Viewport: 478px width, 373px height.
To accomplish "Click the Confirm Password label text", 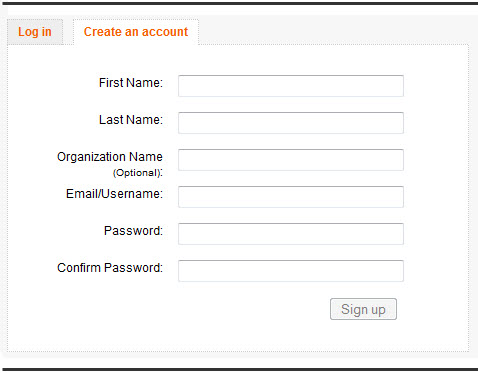I will (110, 268).
